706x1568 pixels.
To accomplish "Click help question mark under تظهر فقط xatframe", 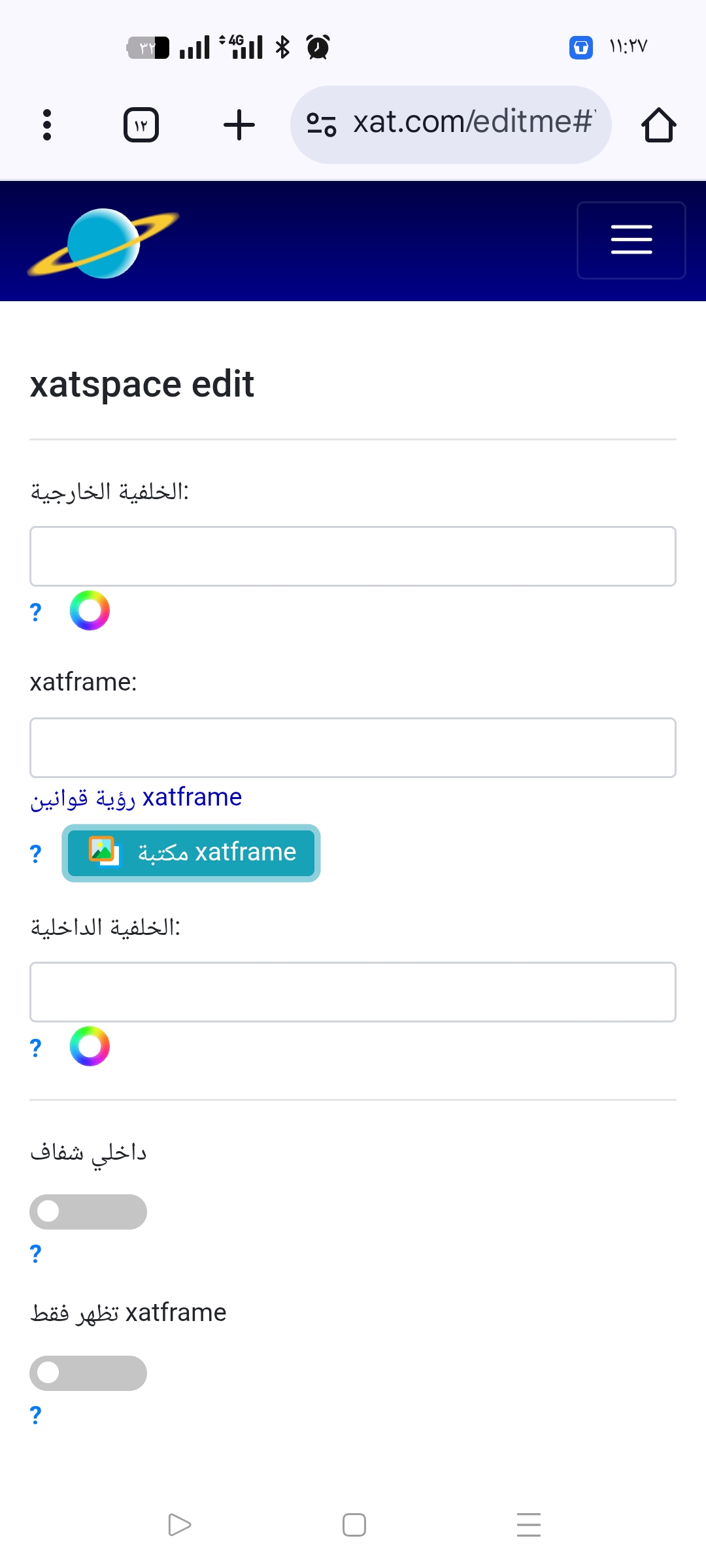I will click(x=36, y=1414).
